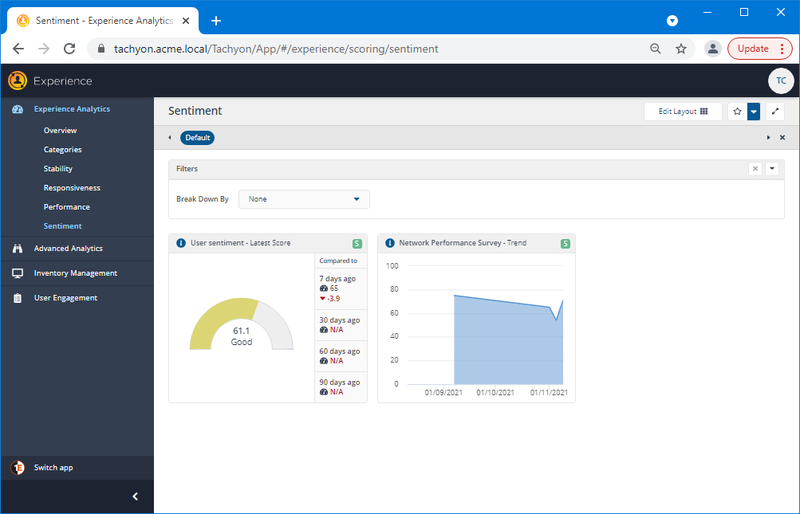Select Stability in the sidebar
This screenshot has width=800, height=514.
coord(58,168)
